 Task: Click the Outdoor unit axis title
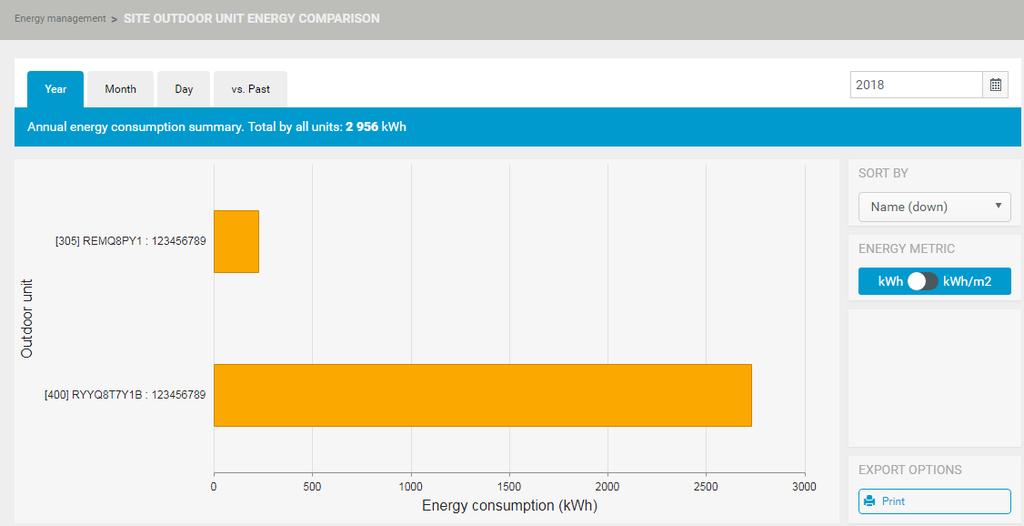coord(27,318)
